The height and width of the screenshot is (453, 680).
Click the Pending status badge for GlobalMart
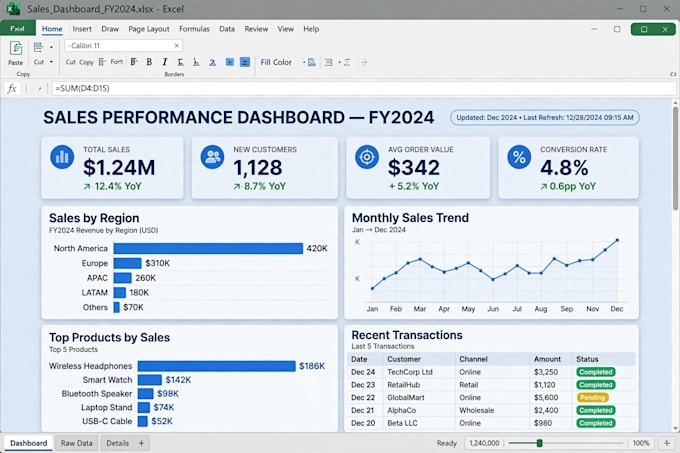pos(592,398)
